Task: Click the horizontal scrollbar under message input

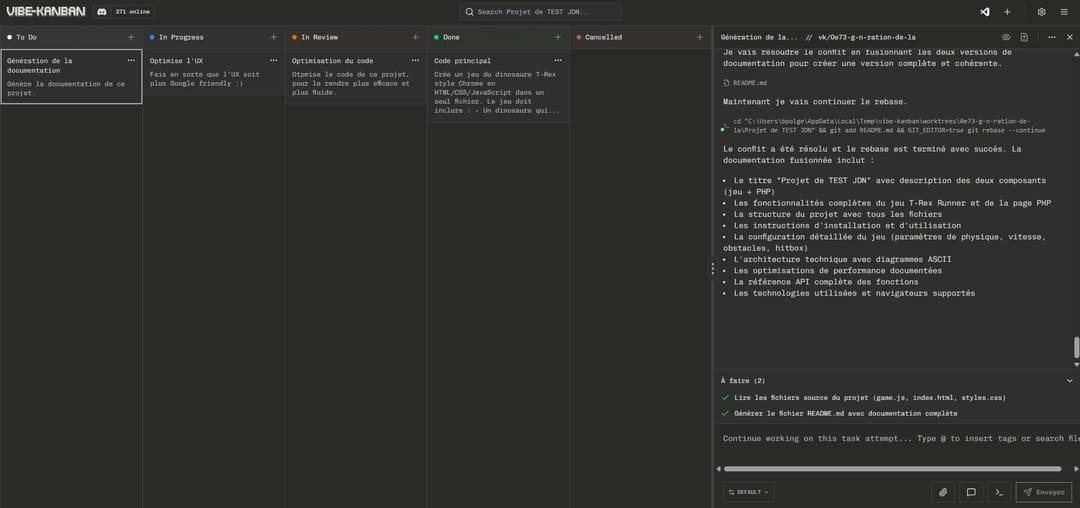Action: (892, 468)
